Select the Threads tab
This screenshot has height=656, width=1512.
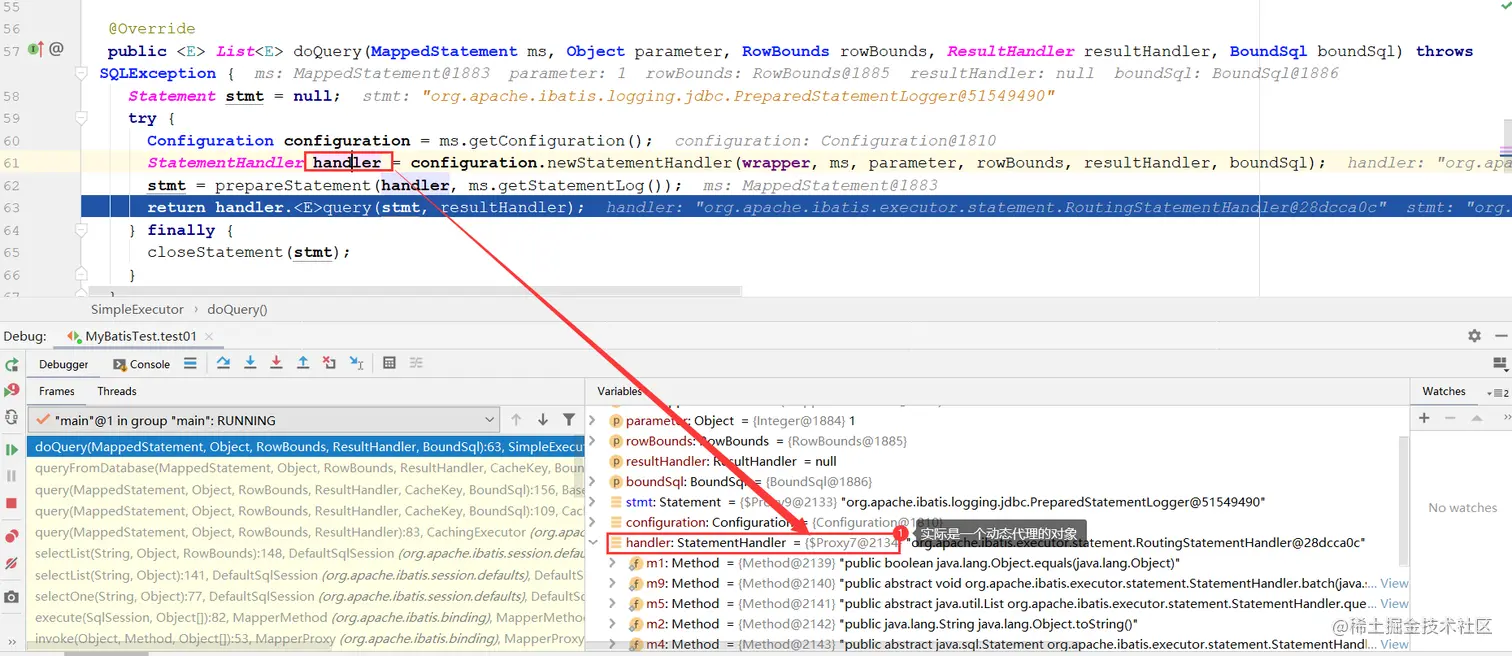coord(117,391)
